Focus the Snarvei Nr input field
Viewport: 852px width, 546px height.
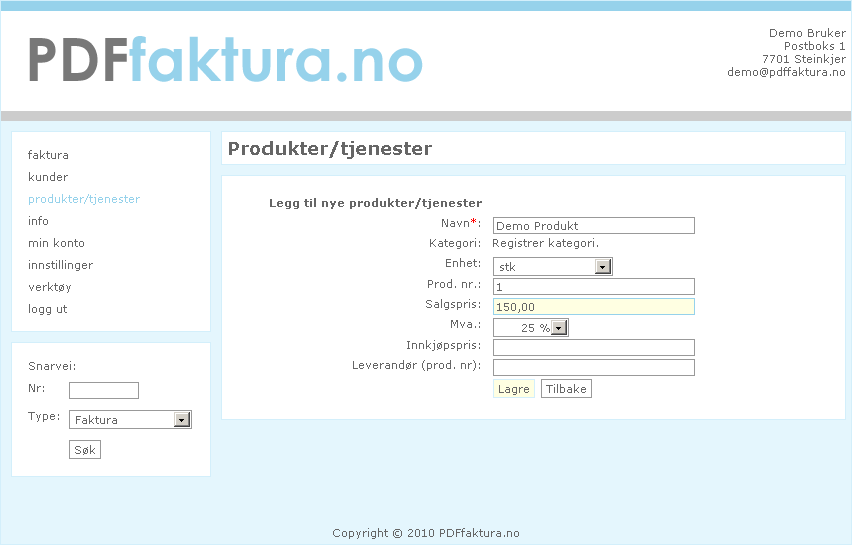point(104,391)
